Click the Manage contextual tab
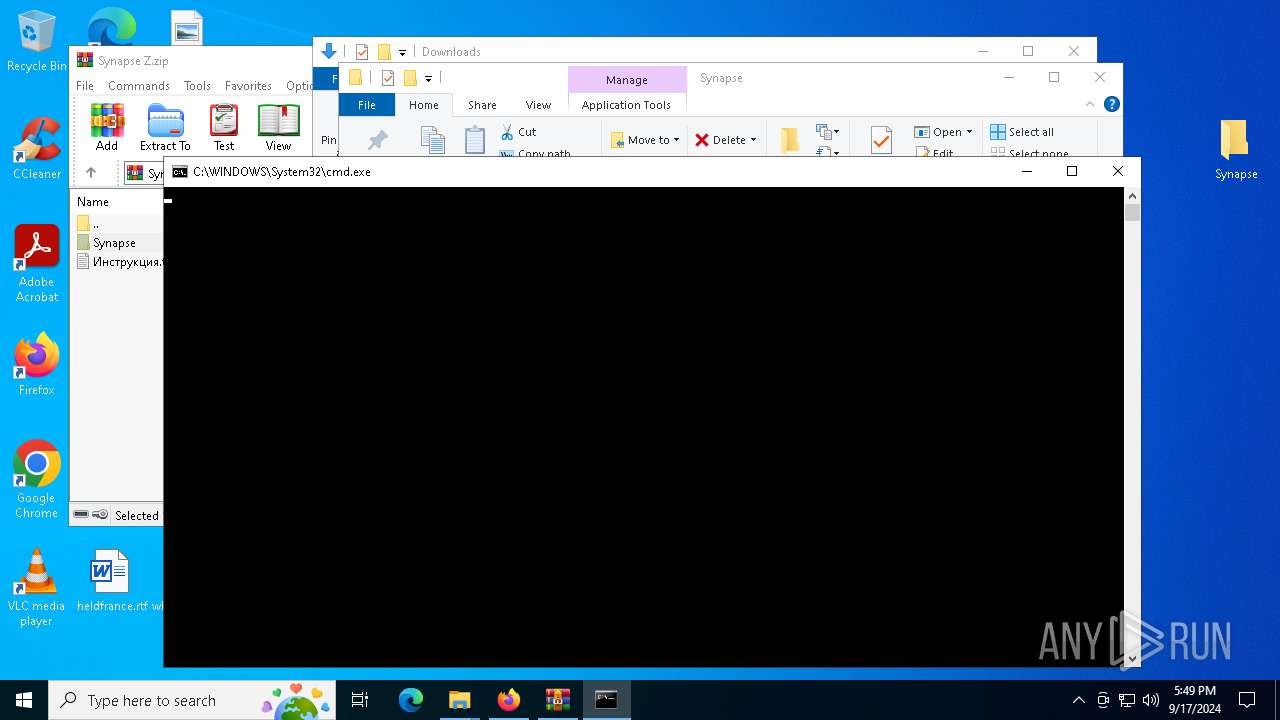 626,80
